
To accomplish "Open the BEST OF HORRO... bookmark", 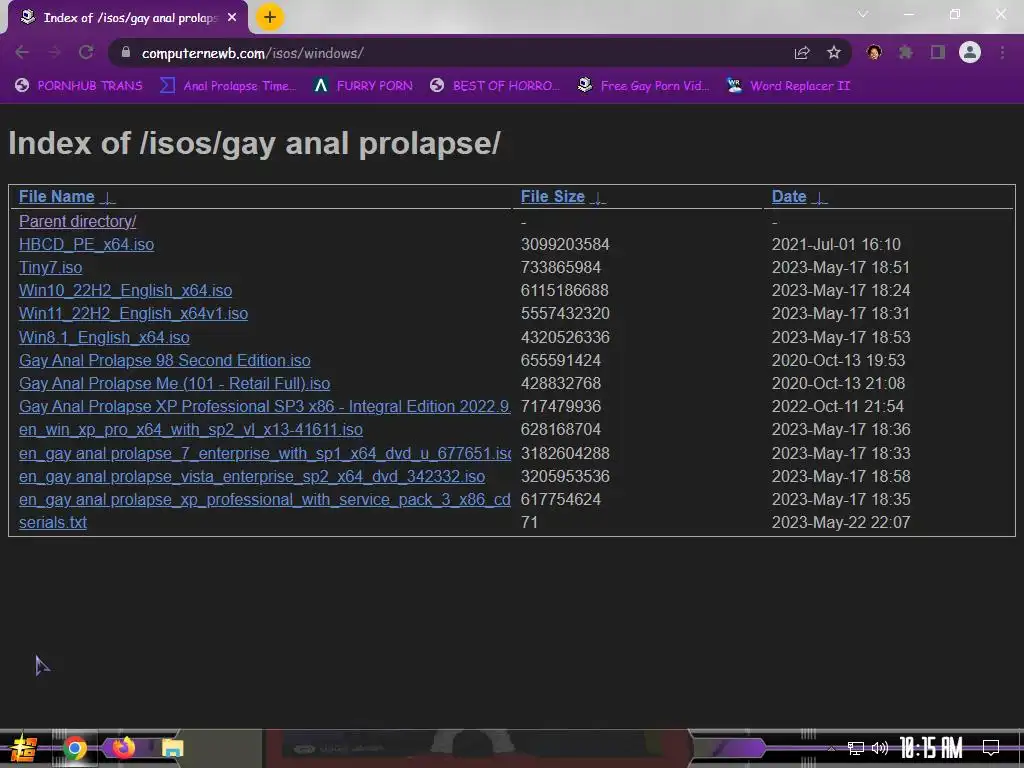I will [x=495, y=86].
